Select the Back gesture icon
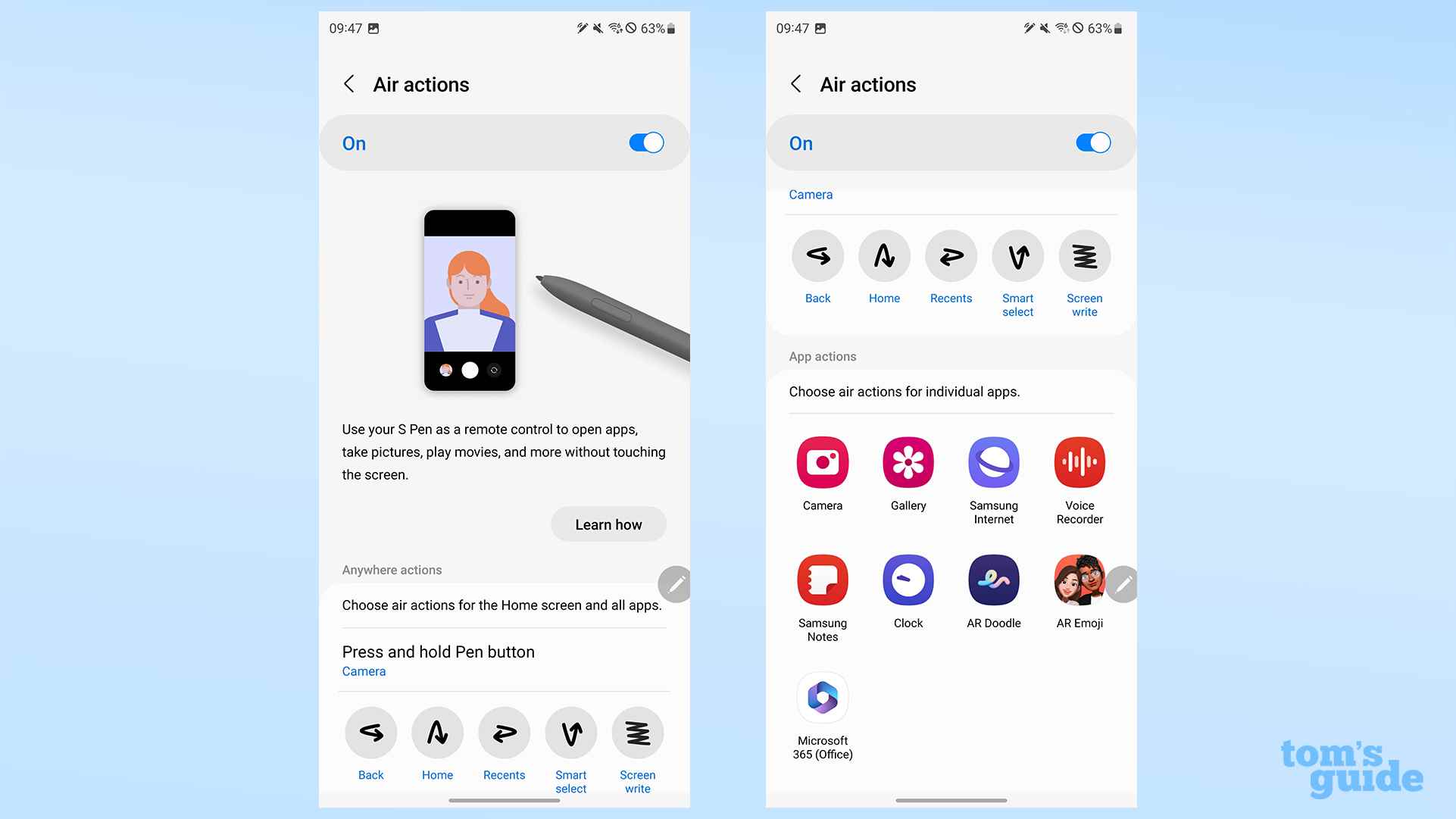Screen dimensions: 1456x819 [371, 732]
